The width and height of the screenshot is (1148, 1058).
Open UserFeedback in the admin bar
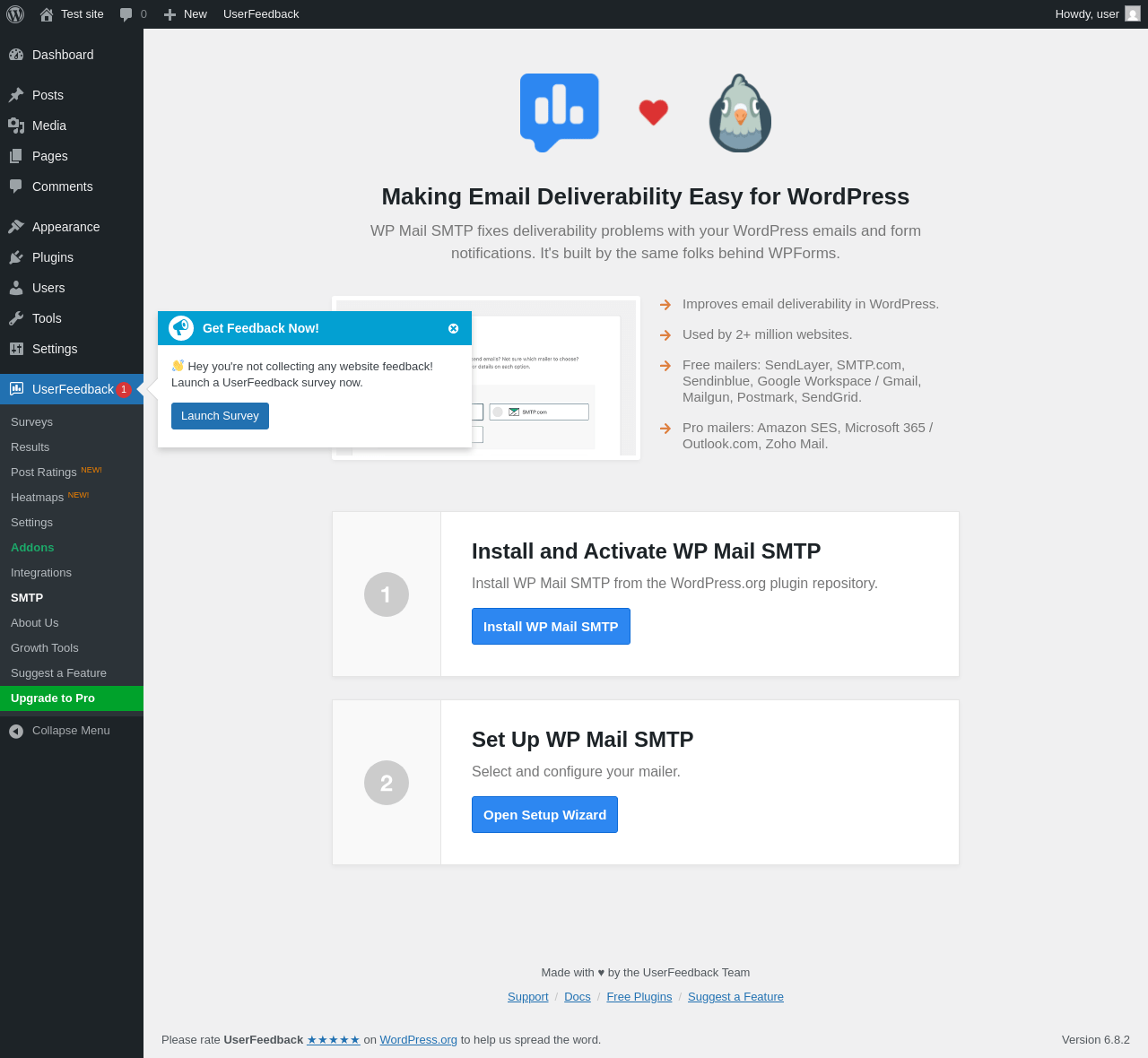tap(261, 14)
